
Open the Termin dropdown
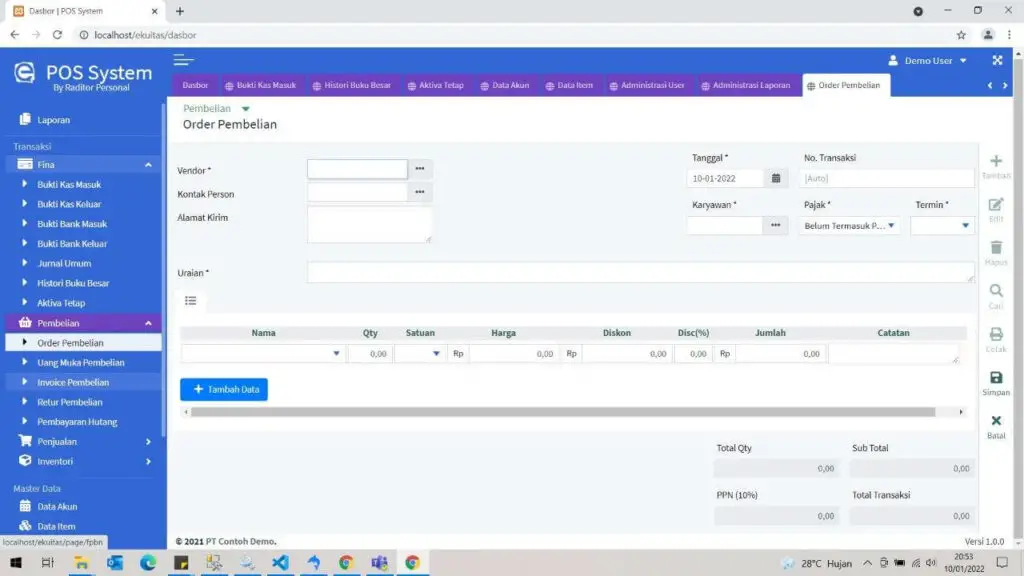[941, 225]
